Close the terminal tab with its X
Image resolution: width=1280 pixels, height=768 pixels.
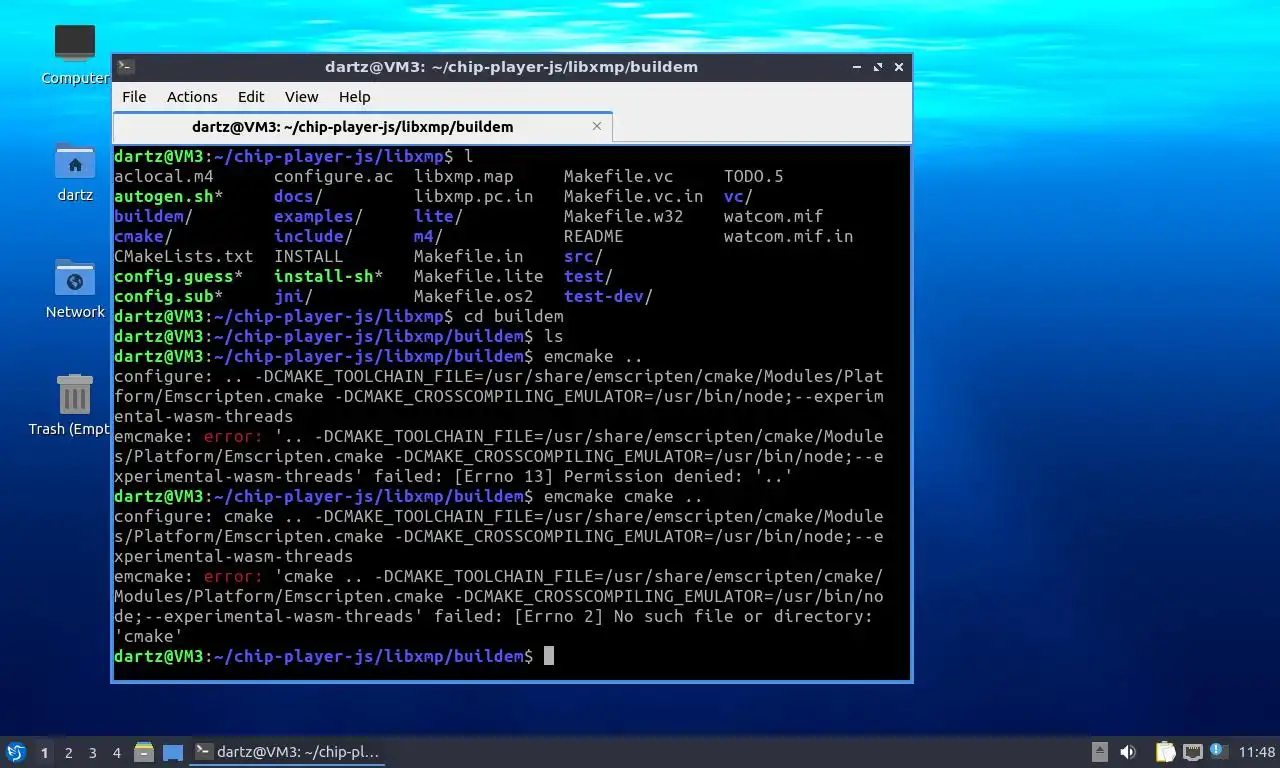tap(597, 127)
